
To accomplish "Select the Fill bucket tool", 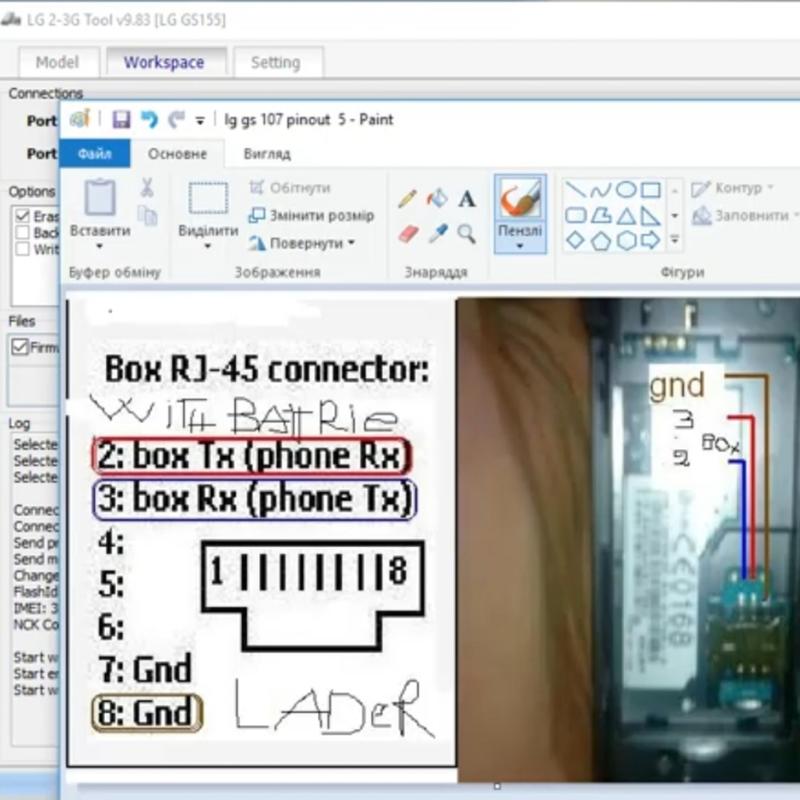I will [x=437, y=197].
